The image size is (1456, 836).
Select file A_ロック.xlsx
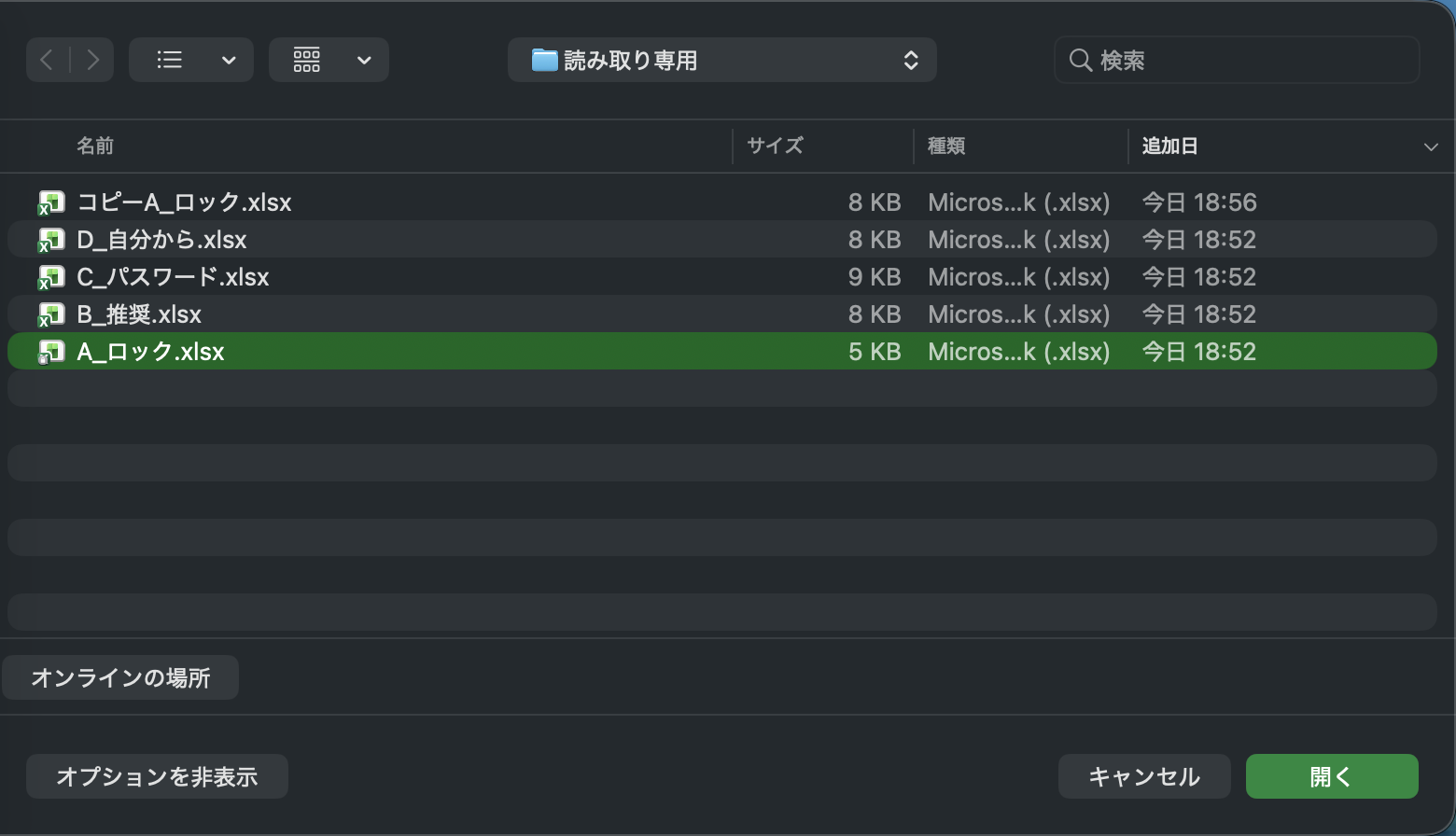tap(721, 352)
